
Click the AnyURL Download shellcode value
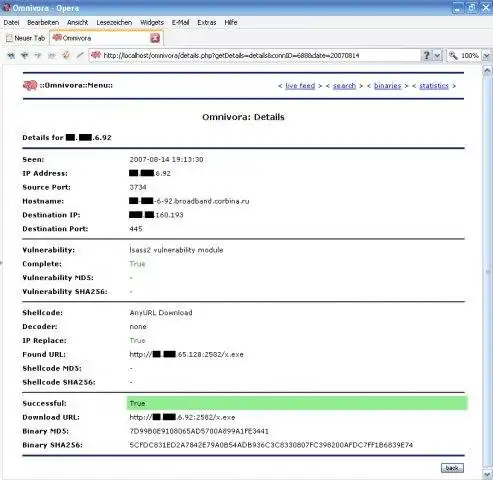[x=161, y=313]
